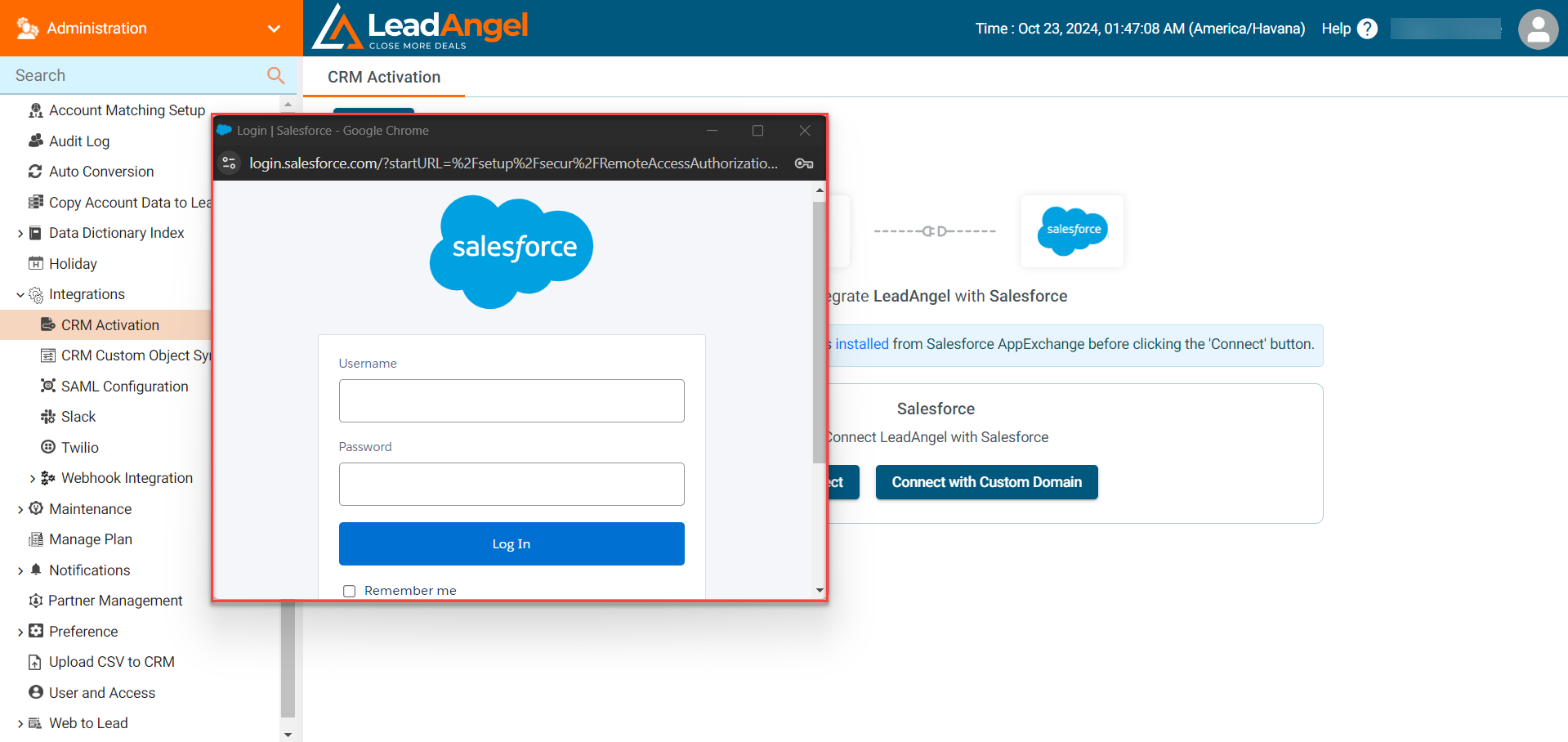The width and height of the screenshot is (1568, 742).
Task: Click the Notifications bell icon
Action: (x=36, y=570)
